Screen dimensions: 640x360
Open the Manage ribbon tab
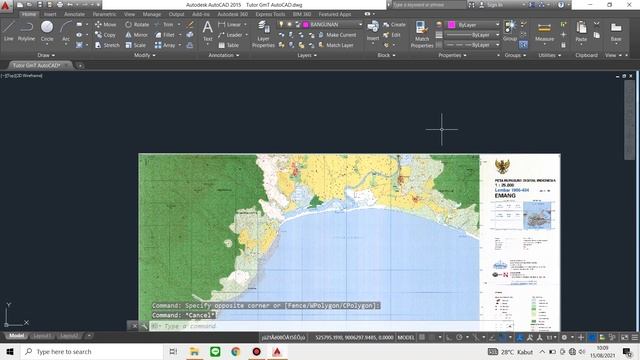click(x=152, y=14)
